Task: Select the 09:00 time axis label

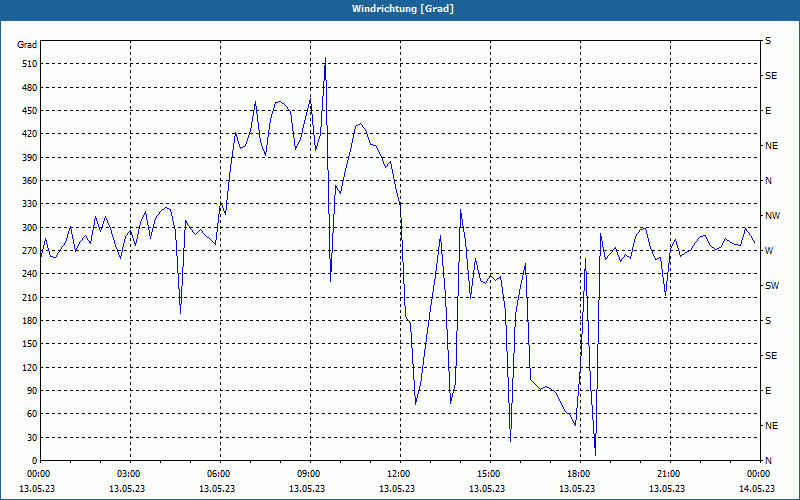Action: [x=307, y=474]
